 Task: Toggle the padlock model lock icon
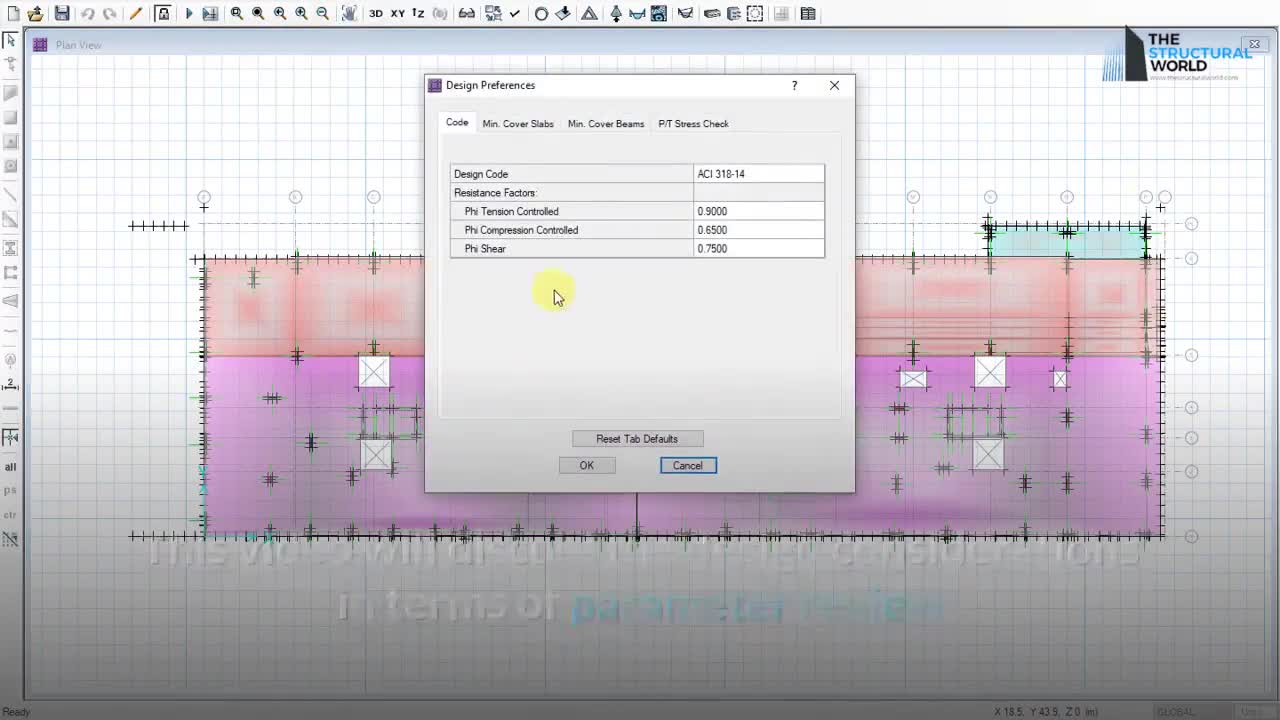tap(163, 14)
